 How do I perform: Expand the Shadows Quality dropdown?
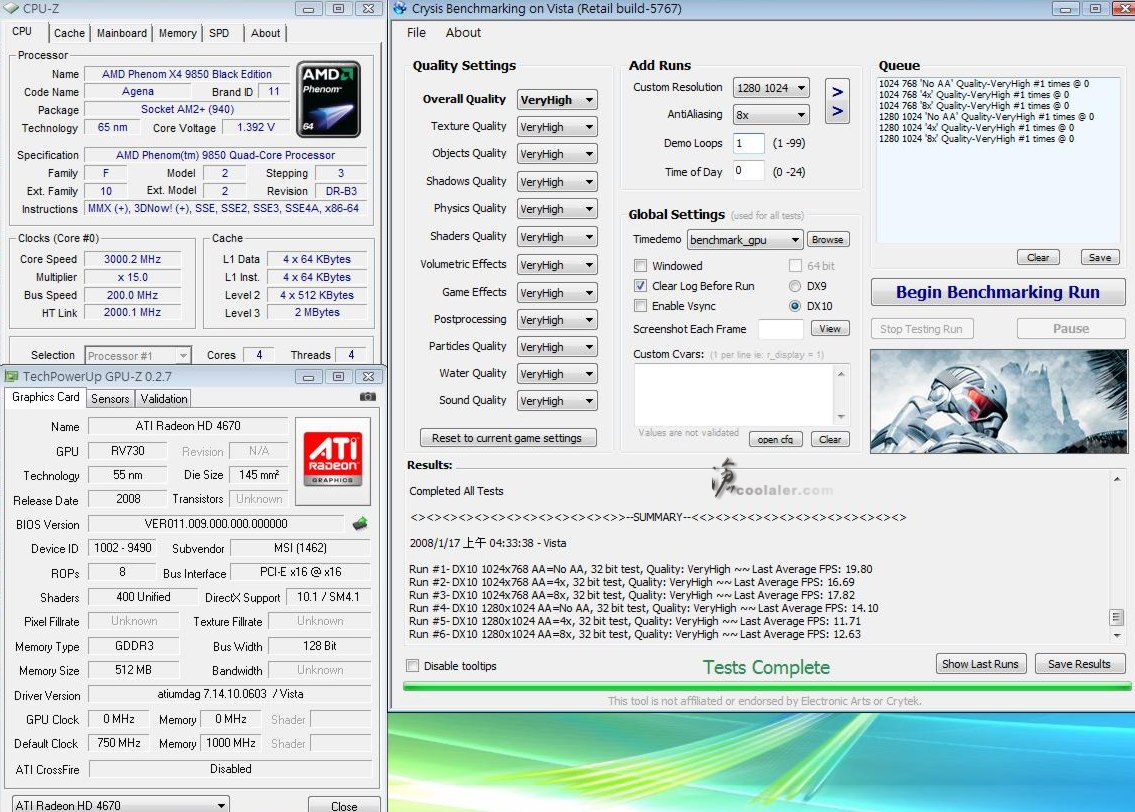pyautogui.click(x=557, y=182)
